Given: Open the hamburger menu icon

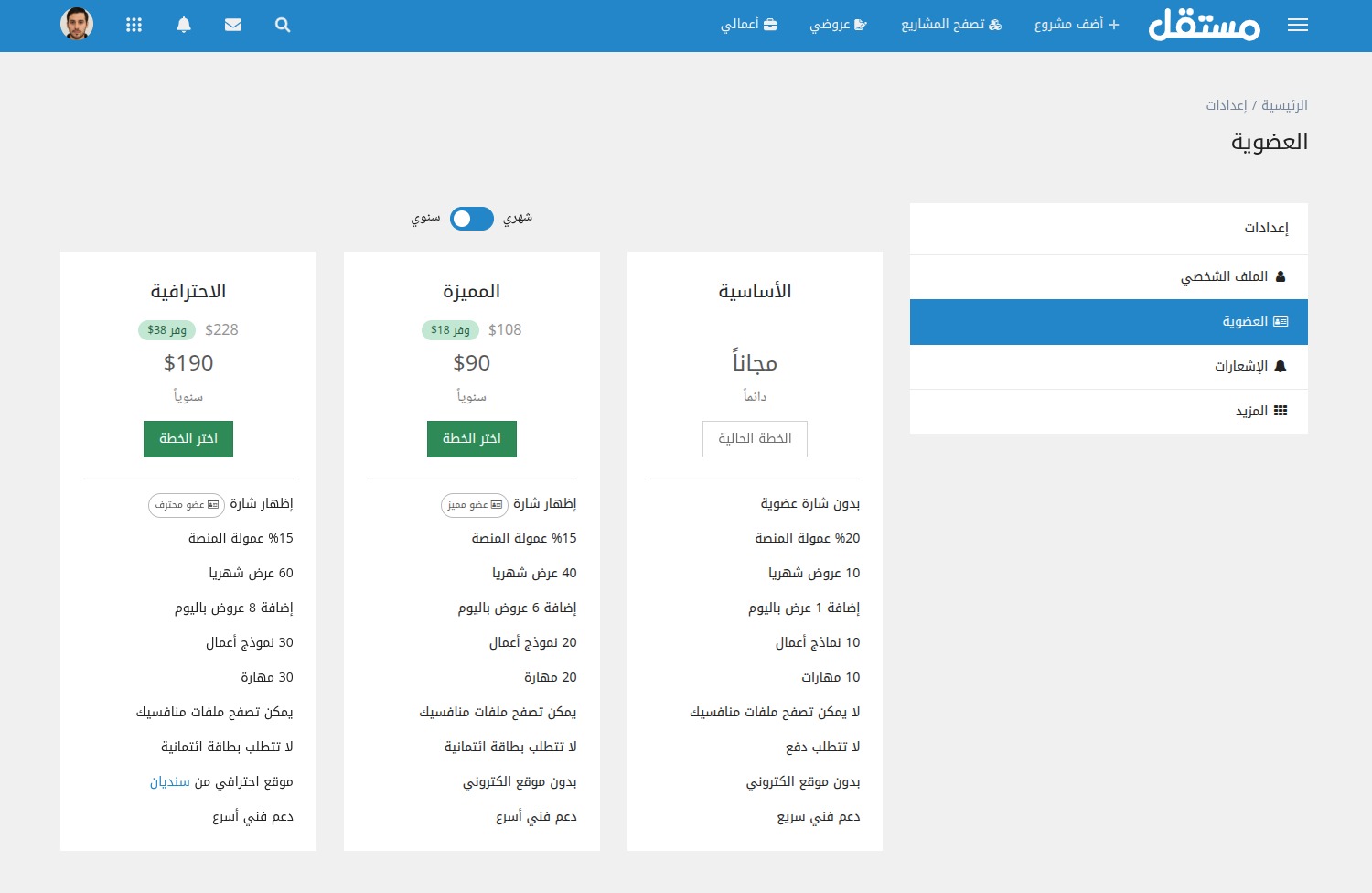Looking at the screenshot, I should coord(1297,26).
